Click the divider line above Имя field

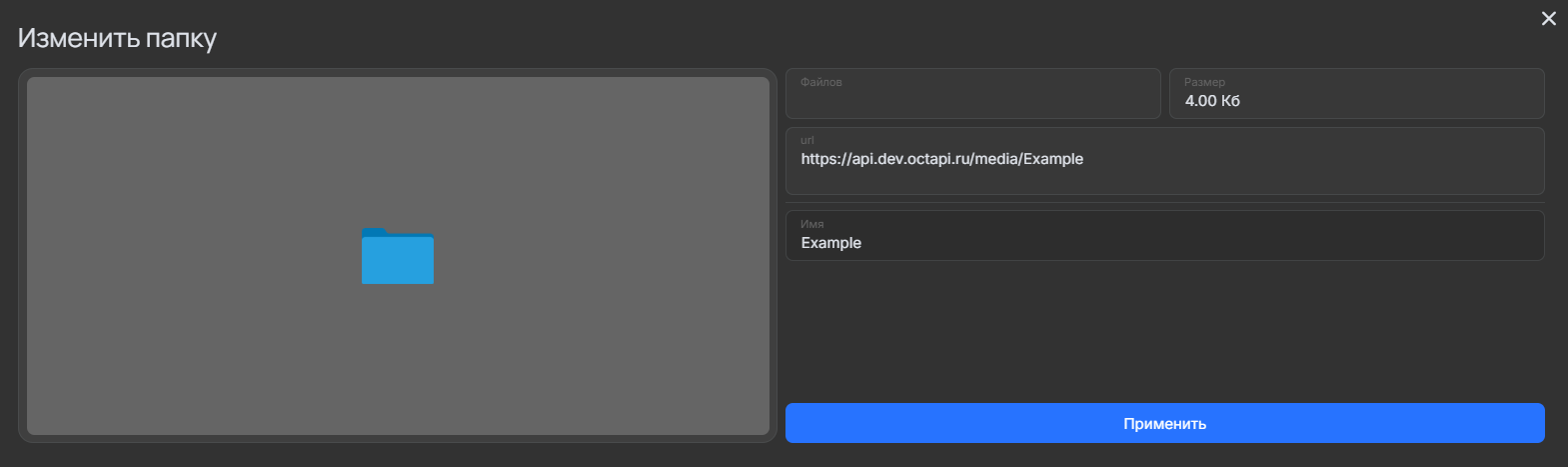(1164, 203)
